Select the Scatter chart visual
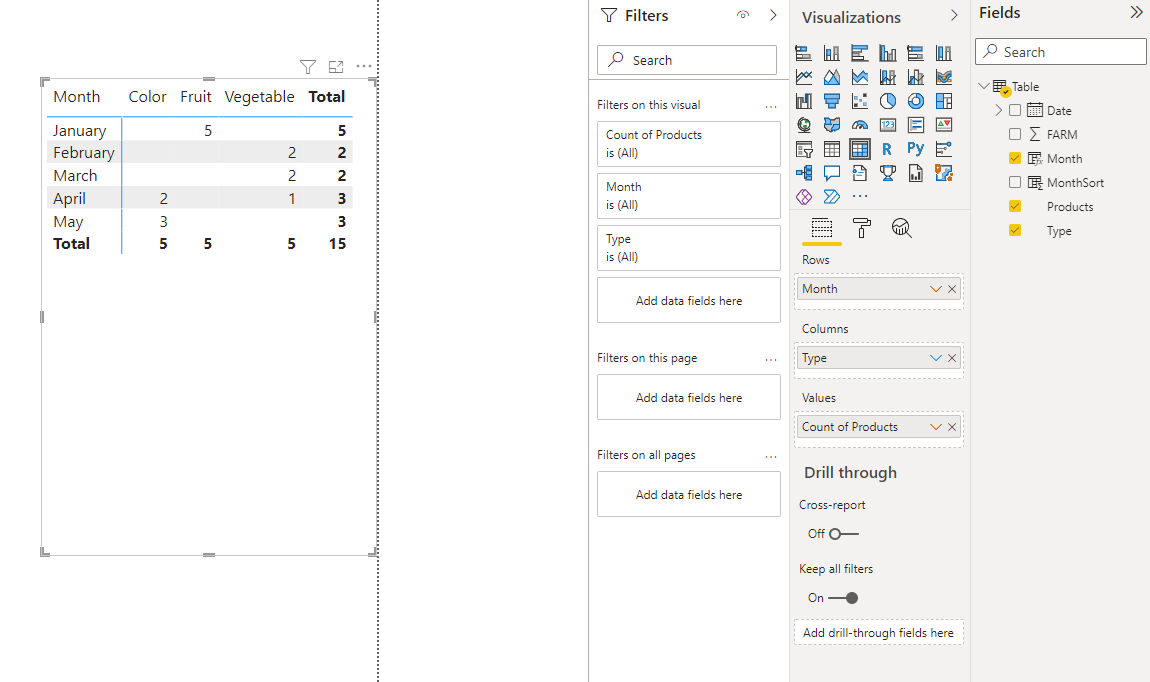Image resolution: width=1150 pixels, height=682 pixels. pos(860,101)
